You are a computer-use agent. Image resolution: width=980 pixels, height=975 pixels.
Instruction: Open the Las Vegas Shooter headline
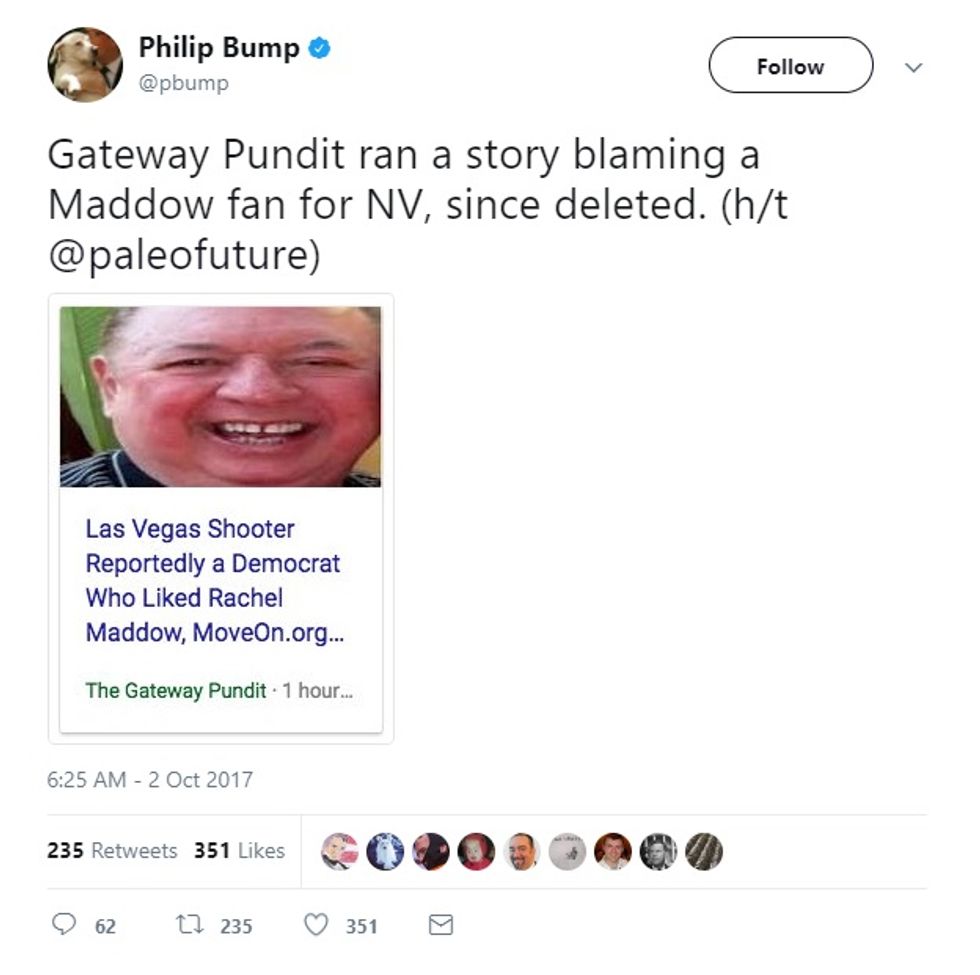[214, 580]
